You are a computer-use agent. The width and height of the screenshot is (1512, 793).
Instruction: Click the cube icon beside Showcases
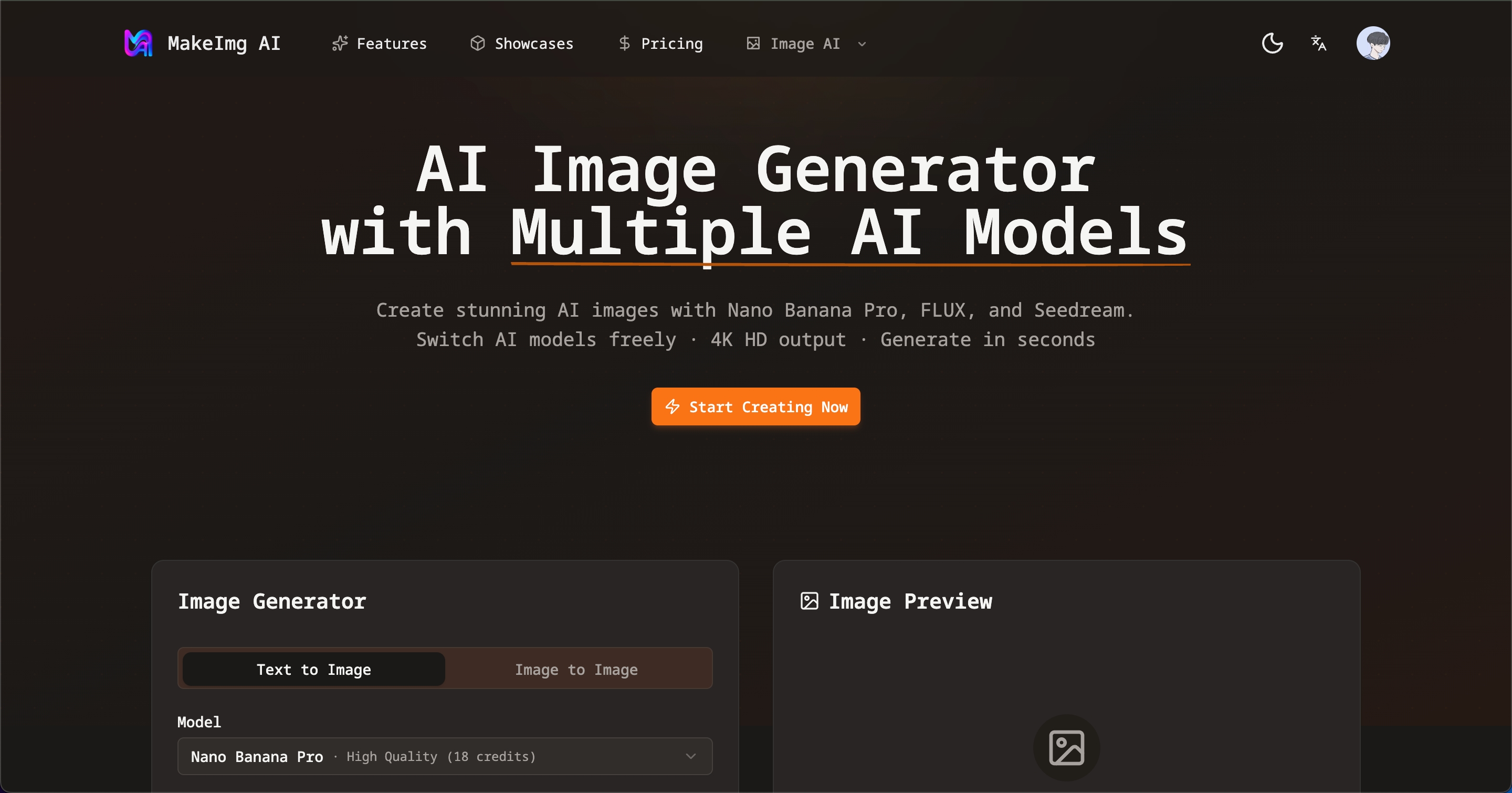coord(478,44)
